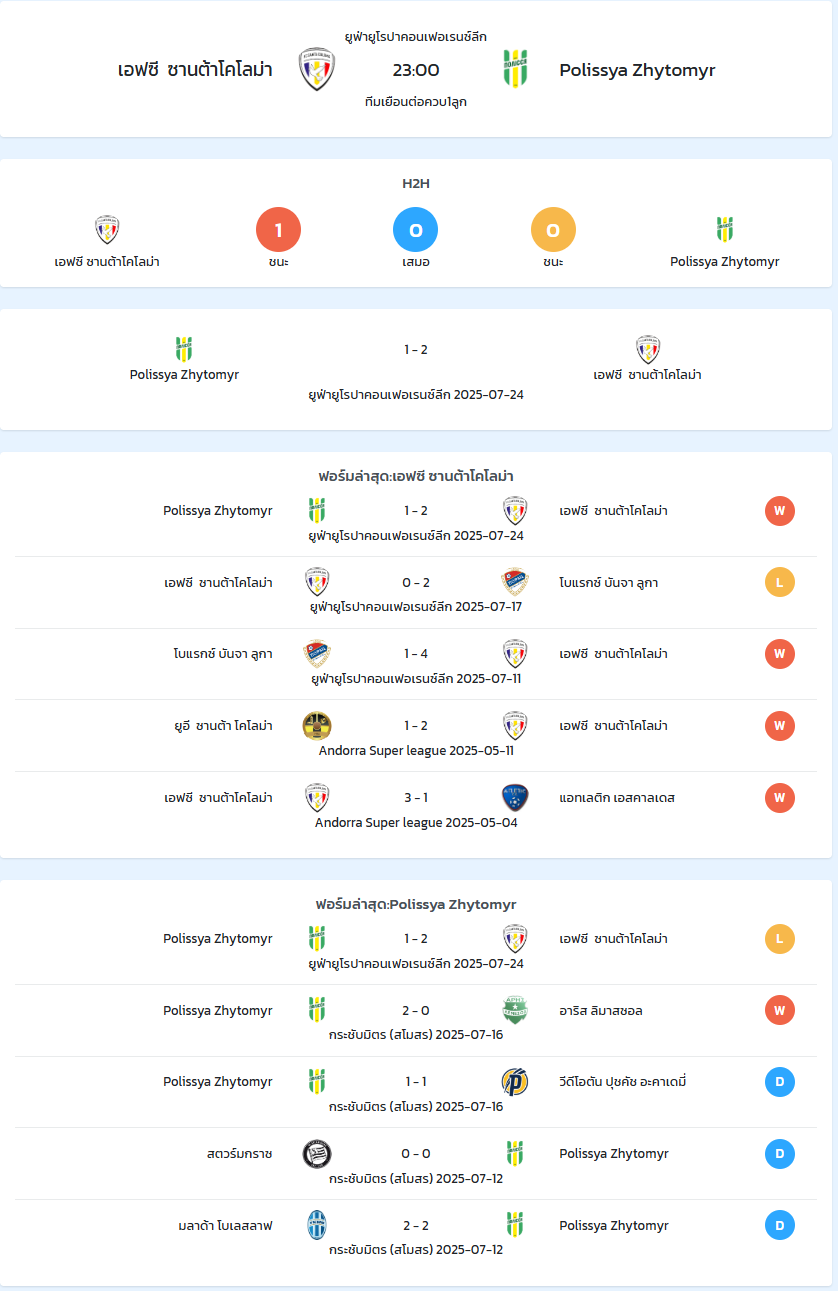Click the 23:00 kickoff time
838x1291 pixels.
click(416, 70)
